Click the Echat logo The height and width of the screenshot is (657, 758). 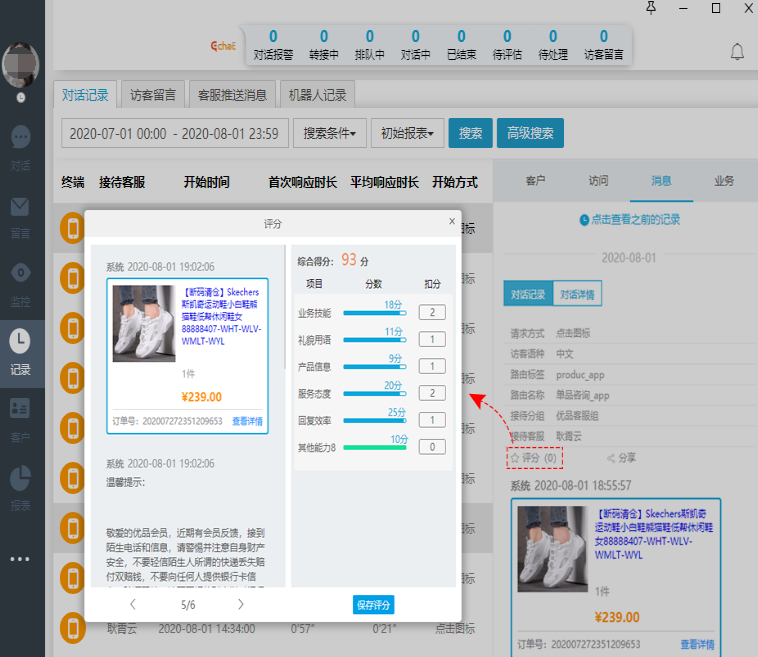click(223, 46)
